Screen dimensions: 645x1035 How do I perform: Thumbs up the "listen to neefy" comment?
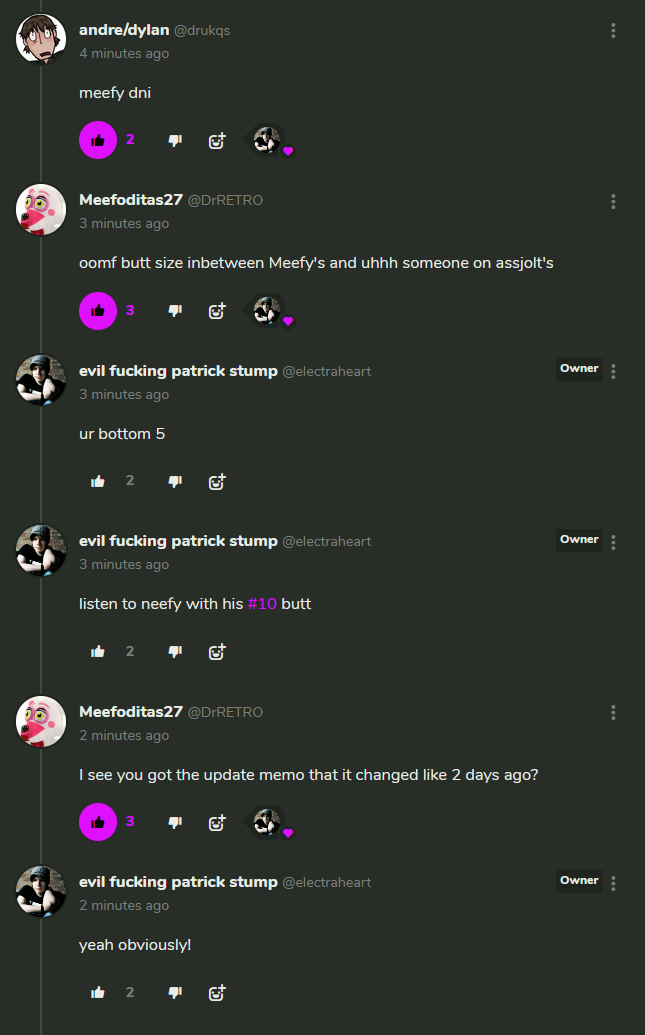coord(98,651)
